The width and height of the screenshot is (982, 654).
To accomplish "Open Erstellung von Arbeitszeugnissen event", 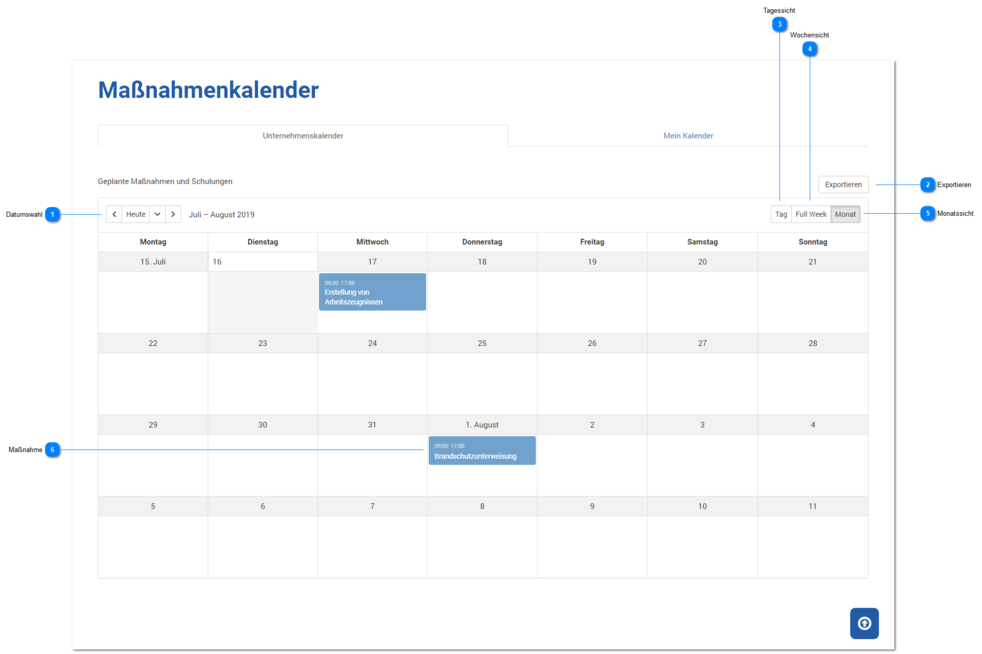I will 373,292.
